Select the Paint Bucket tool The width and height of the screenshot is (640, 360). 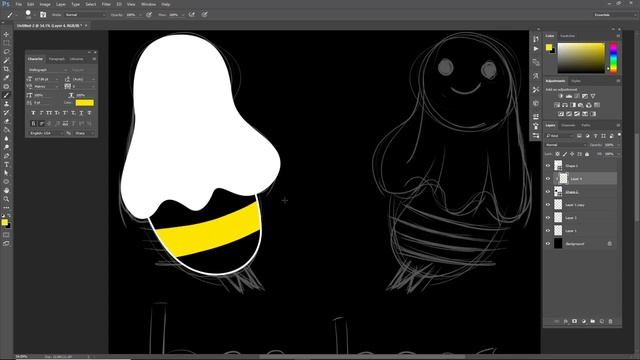(x=6, y=130)
